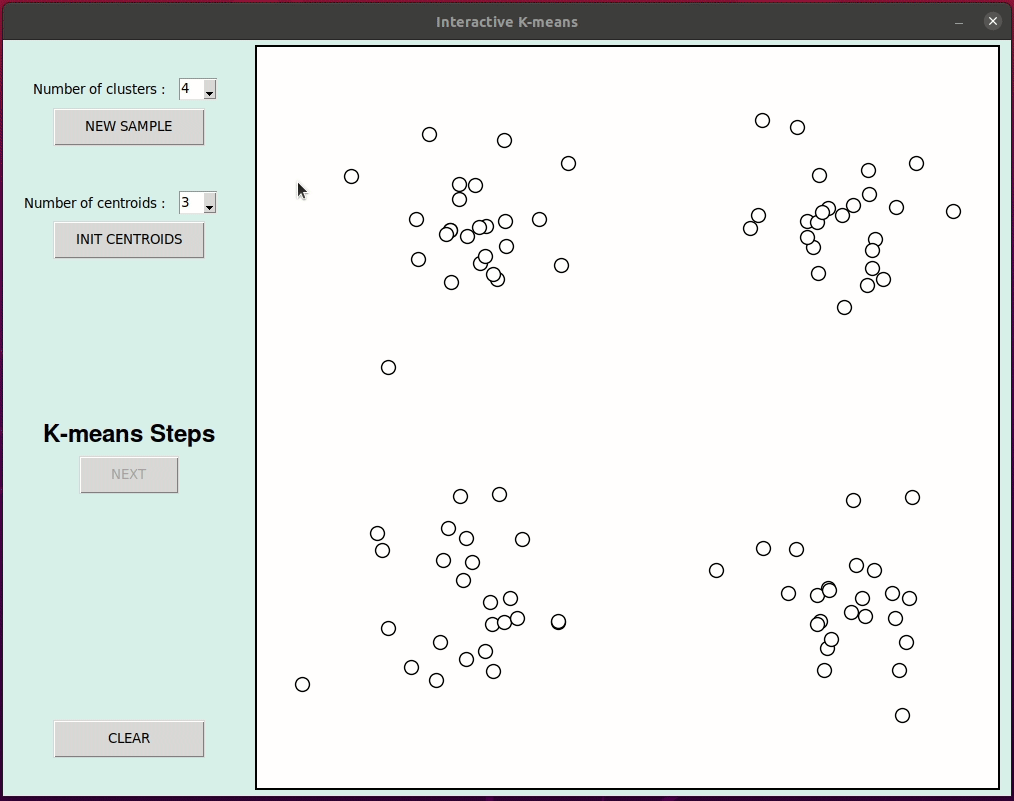Image resolution: width=1014 pixels, height=801 pixels.
Task: Open the Number of clusters dropdown arrow
Action: pyautogui.click(x=210, y=89)
